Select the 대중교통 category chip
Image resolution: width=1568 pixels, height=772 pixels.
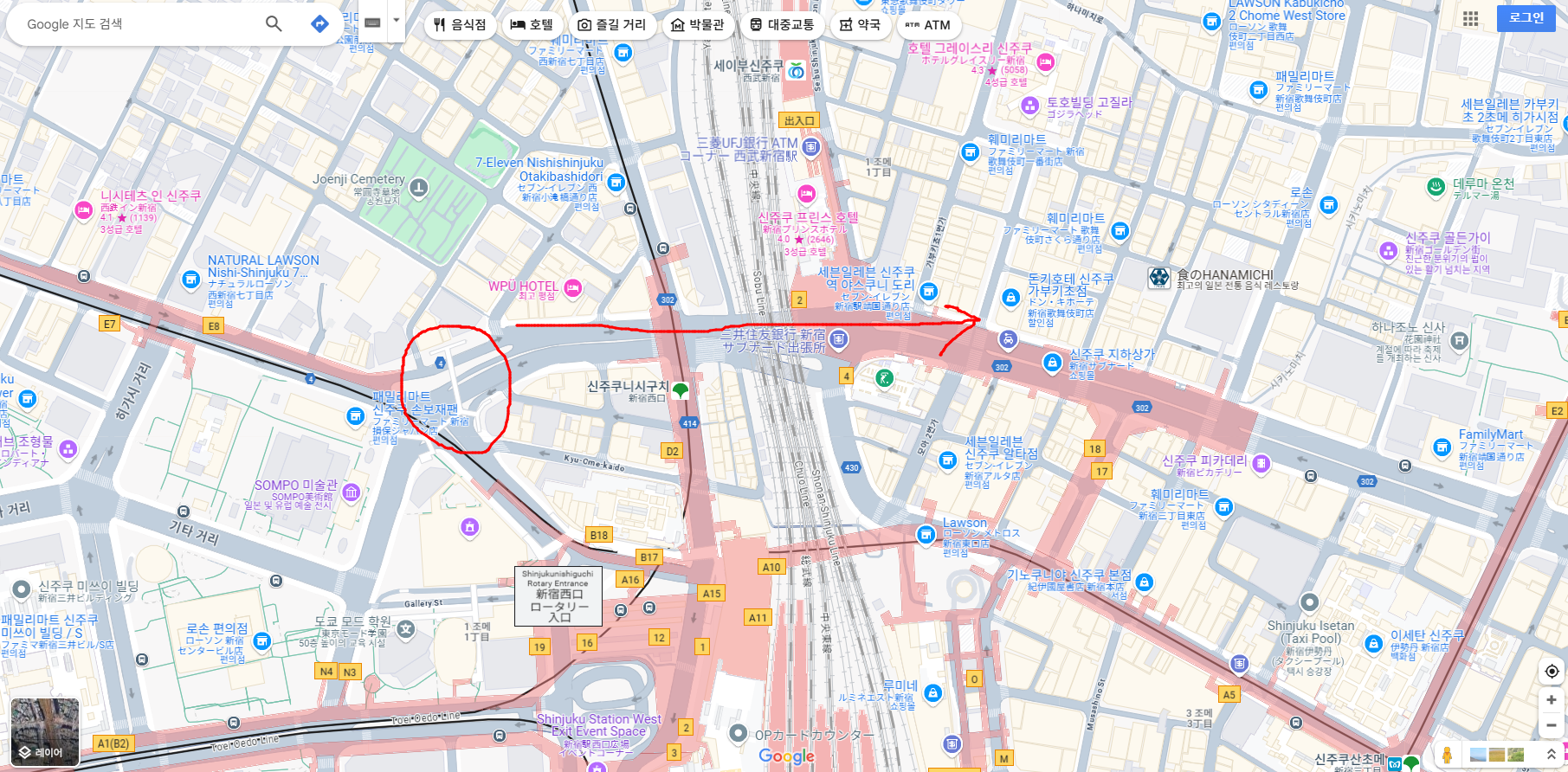(x=783, y=25)
